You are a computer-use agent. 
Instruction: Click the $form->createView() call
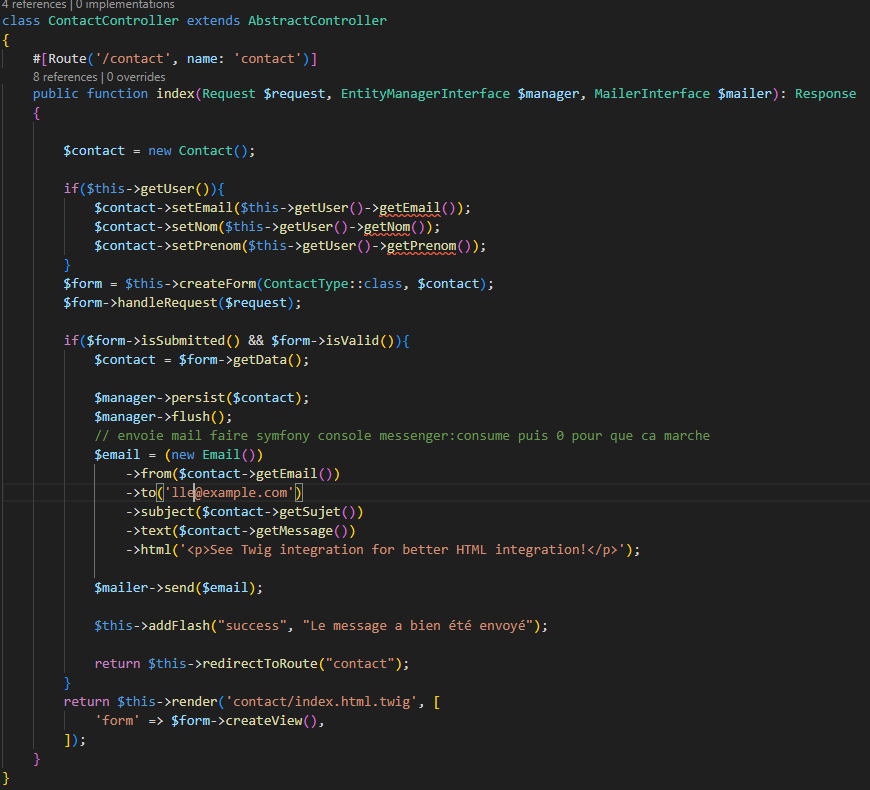244,721
